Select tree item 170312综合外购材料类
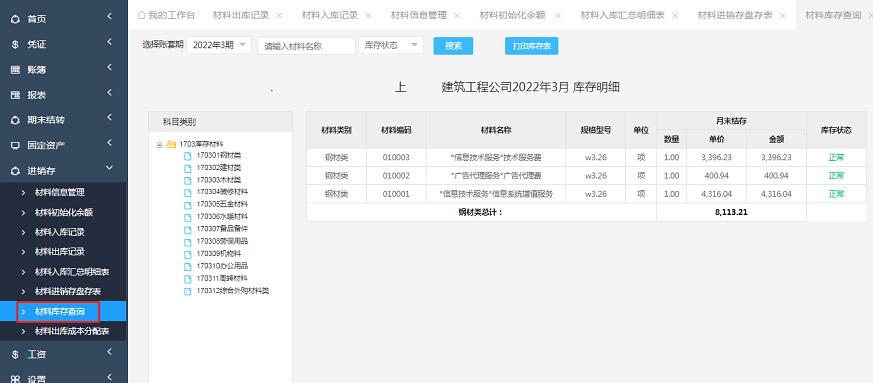Image resolution: width=873 pixels, height=383 pixels. 233,291
